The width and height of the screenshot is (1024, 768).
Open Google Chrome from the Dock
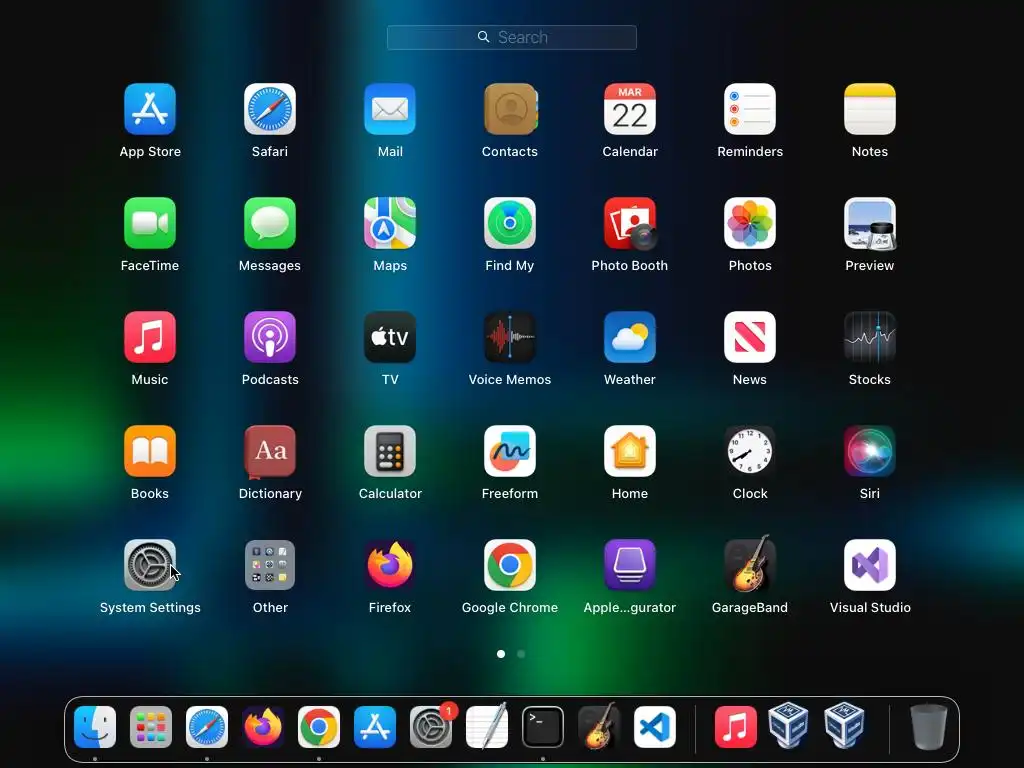pyautogui.click(x=319, y=727)
